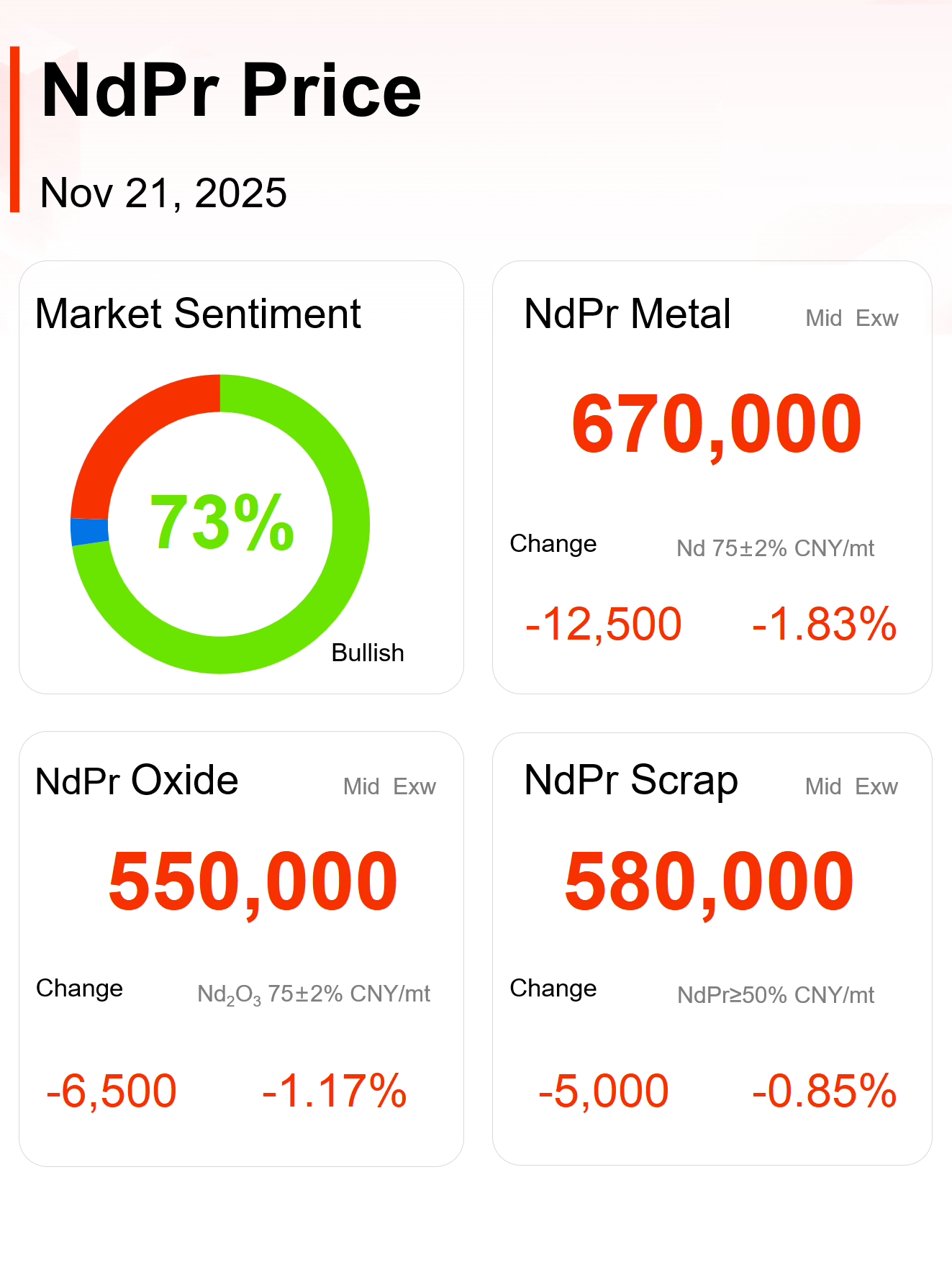The image size is (952, 1267).
Task: Click Mid Exw in NdPr Scrap card
Action: coord(851,786)
